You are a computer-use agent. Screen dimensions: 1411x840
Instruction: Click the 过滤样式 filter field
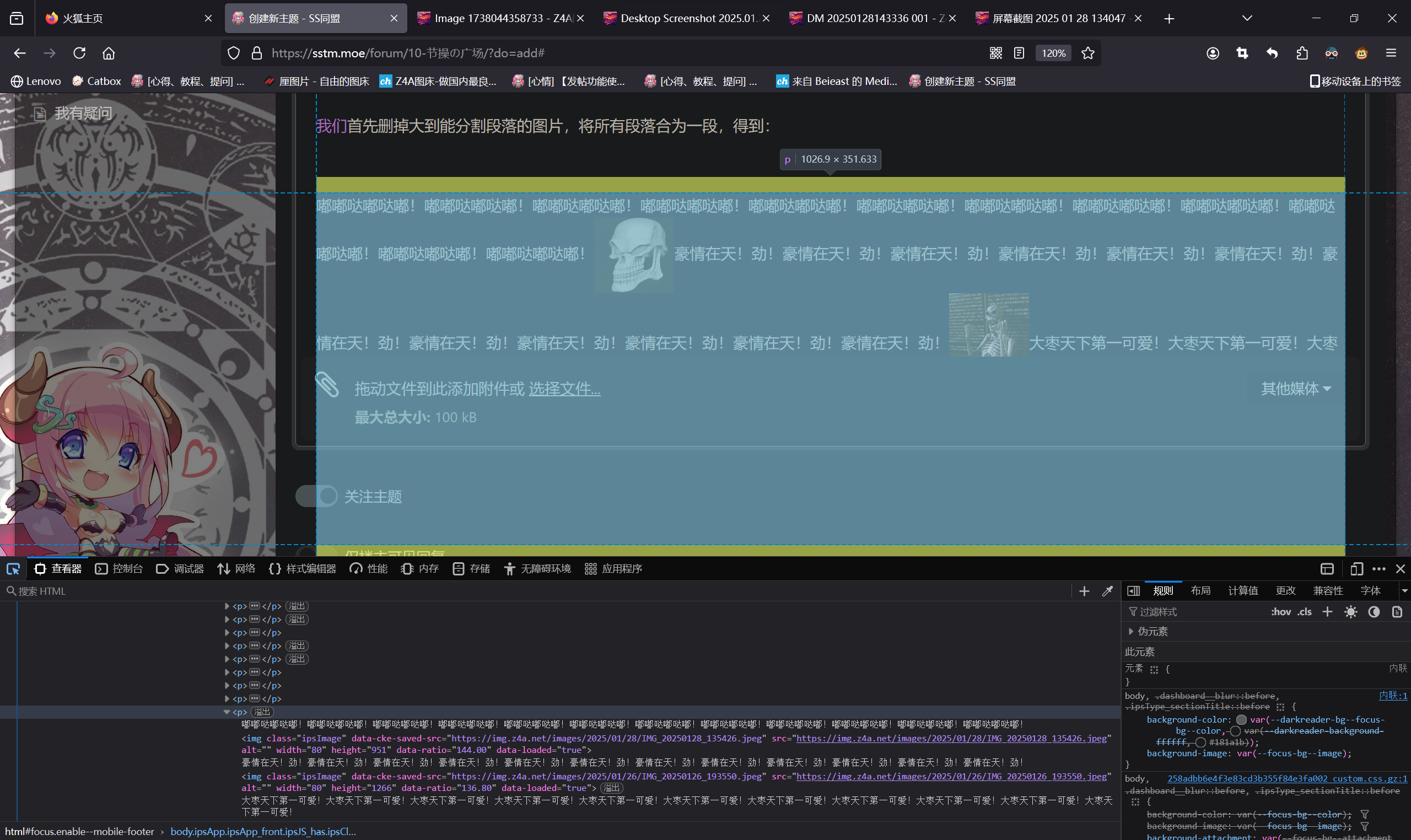(1195, 611)
